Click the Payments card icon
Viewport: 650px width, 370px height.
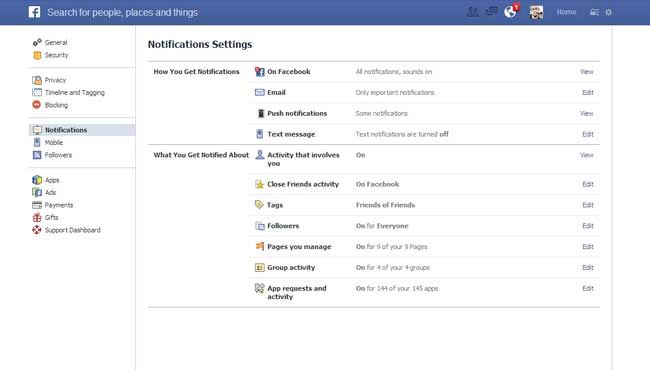pos(37,205)
